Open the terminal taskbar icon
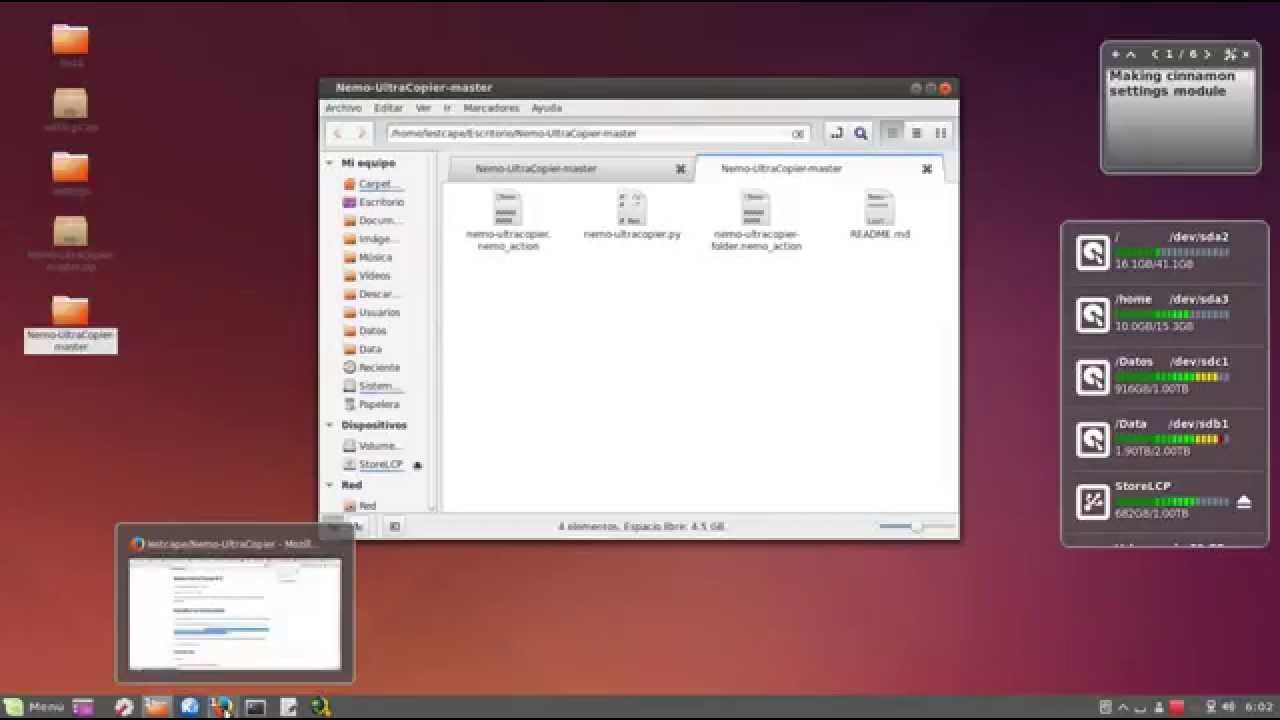 pyautogui.click(x=256, y=706)
